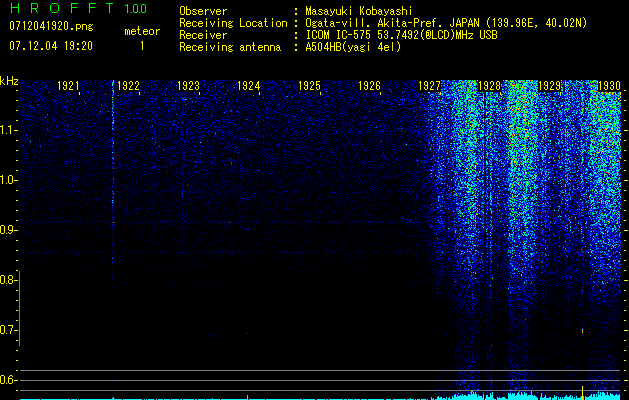The width and height of the screenshot is (629, 400).
Task: Click time marker 1930
Action: (609, 85)
